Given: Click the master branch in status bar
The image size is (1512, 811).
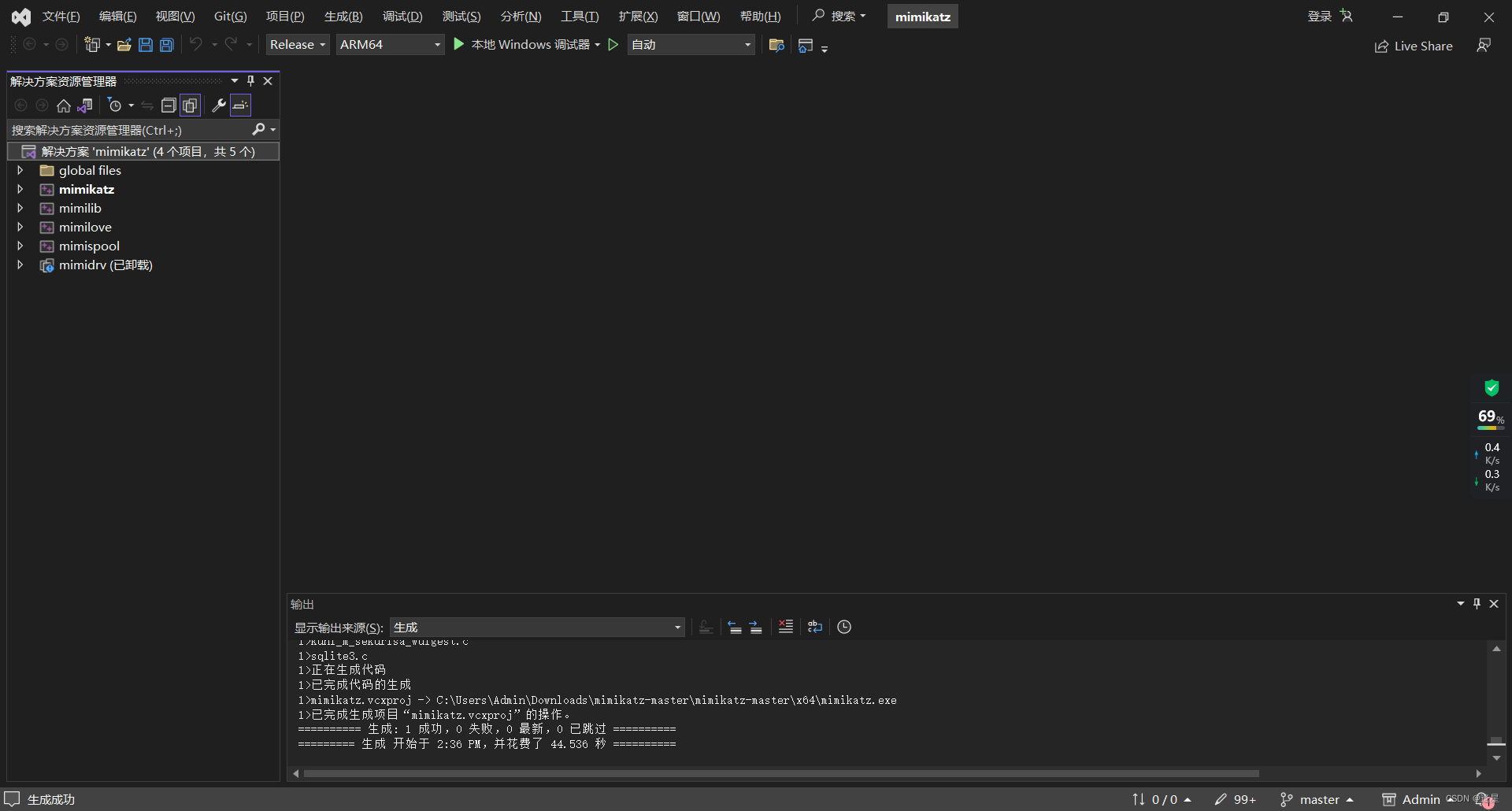Looking at the screenshot, I should pos(1317,799).
